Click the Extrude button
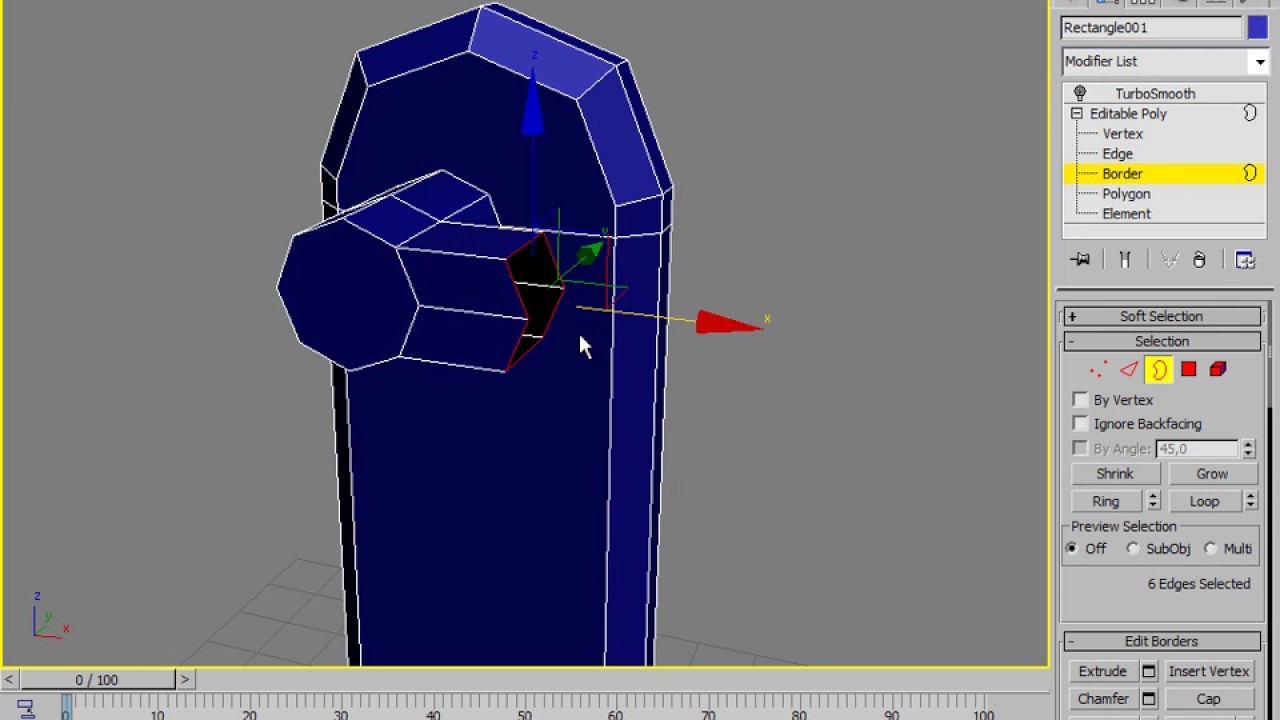The width and height of the screenshot is (1280, 720). tap(1103, 671)
